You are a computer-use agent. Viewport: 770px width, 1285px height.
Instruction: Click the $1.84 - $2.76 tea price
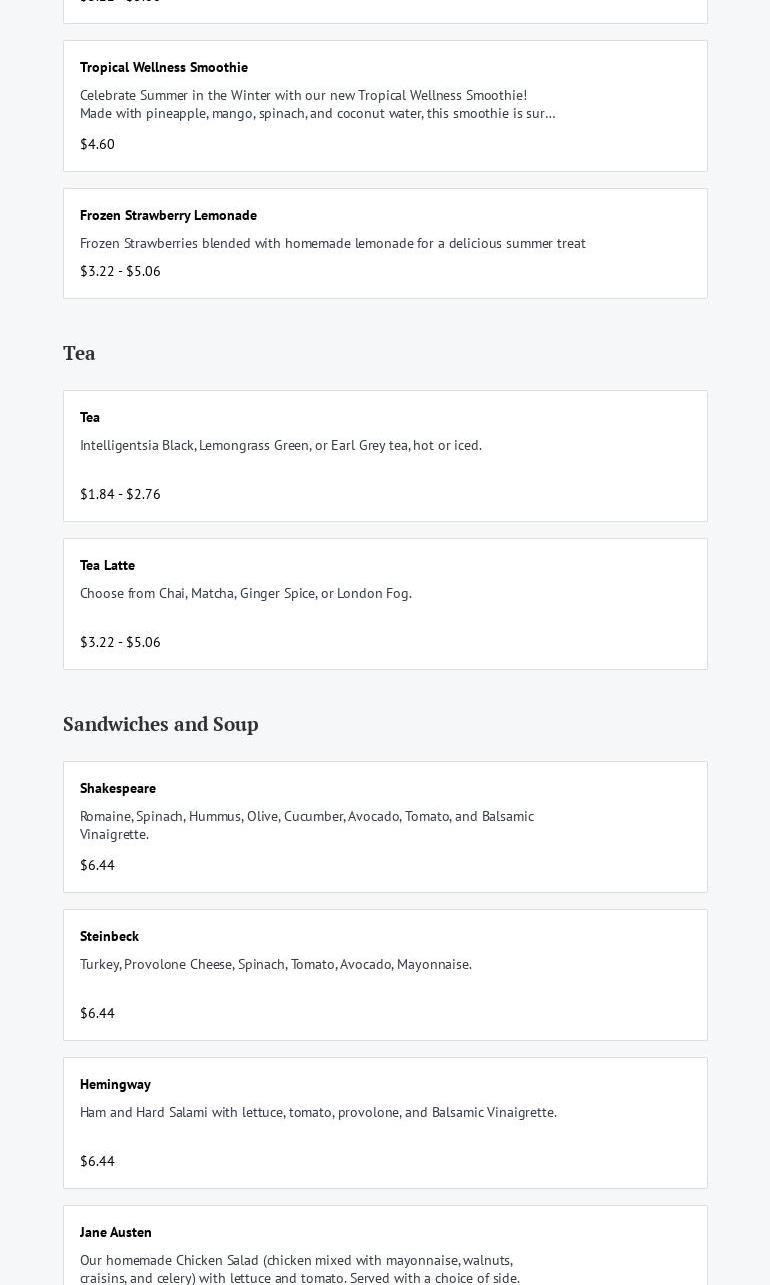point(120,494)
